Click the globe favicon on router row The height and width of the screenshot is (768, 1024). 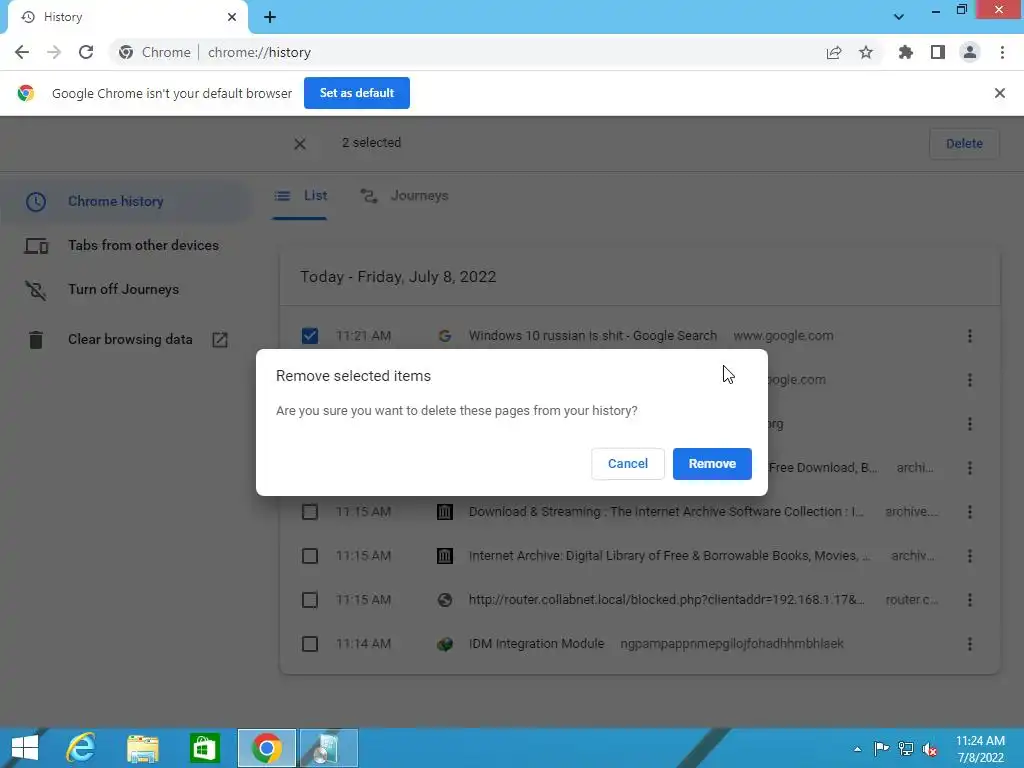(x=445, y=600)
